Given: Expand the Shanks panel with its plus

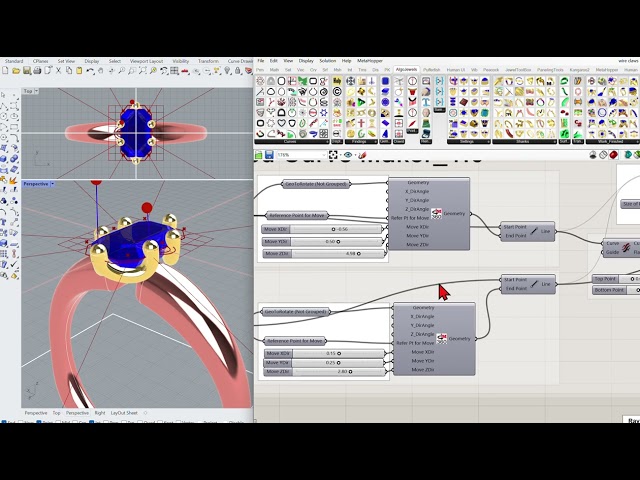Looking at the screenshot, I should 554,142.
